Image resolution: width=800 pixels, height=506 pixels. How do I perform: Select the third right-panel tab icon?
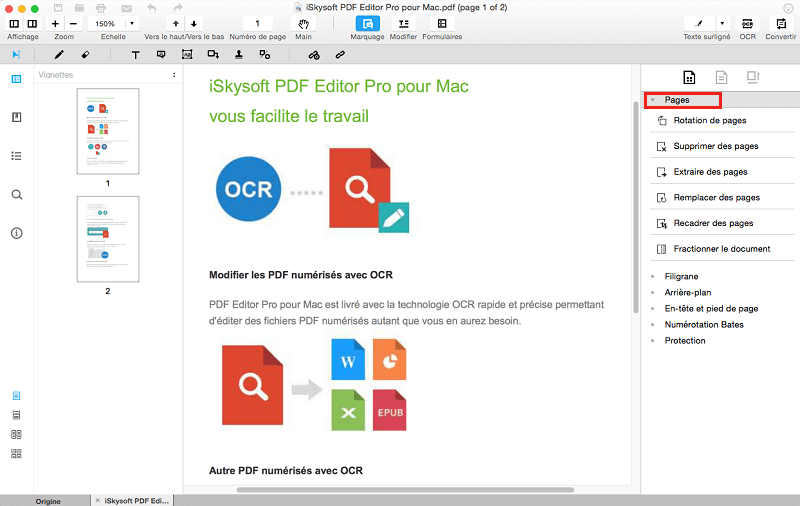(753, 77)
